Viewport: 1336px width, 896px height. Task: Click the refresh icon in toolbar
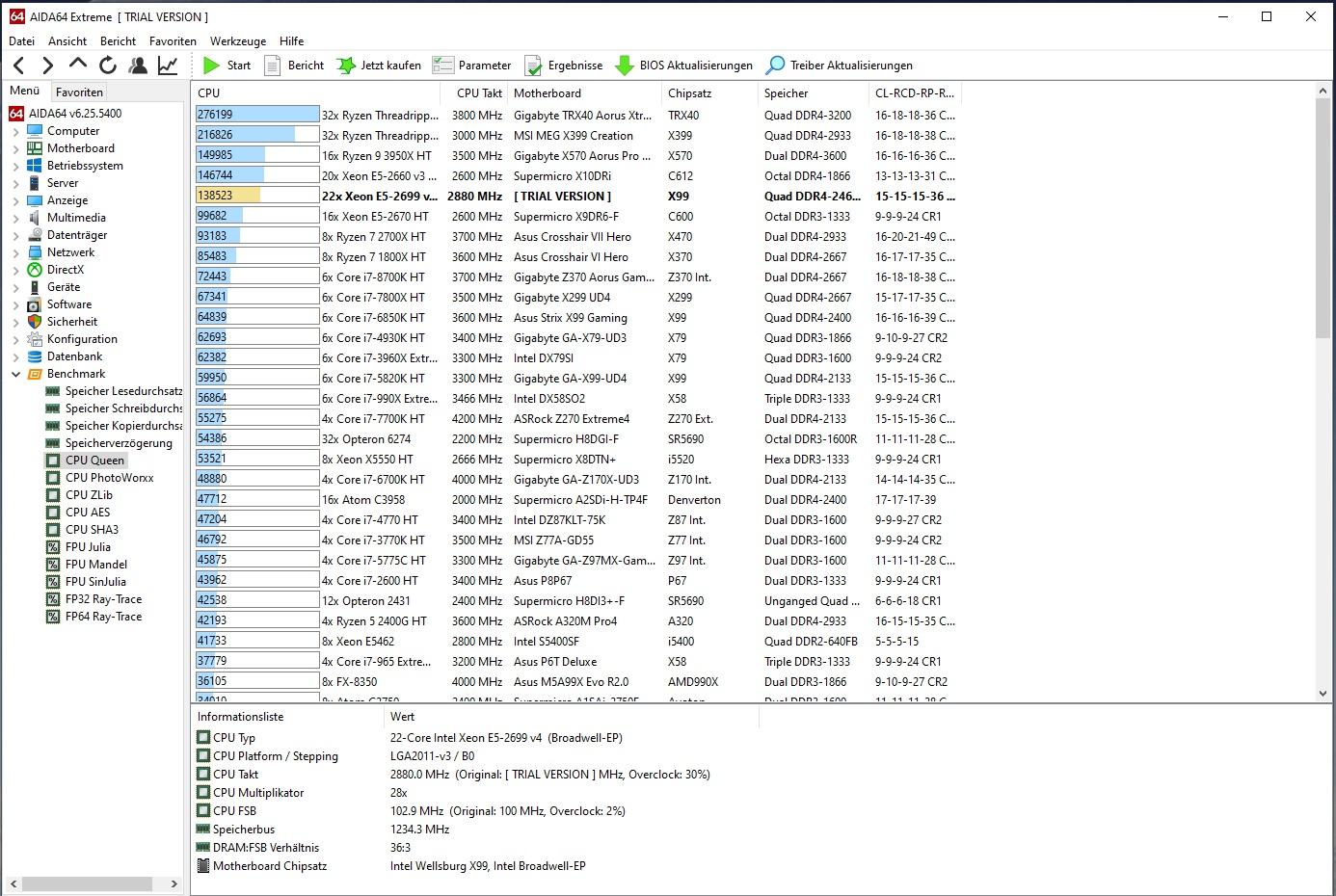108,66
